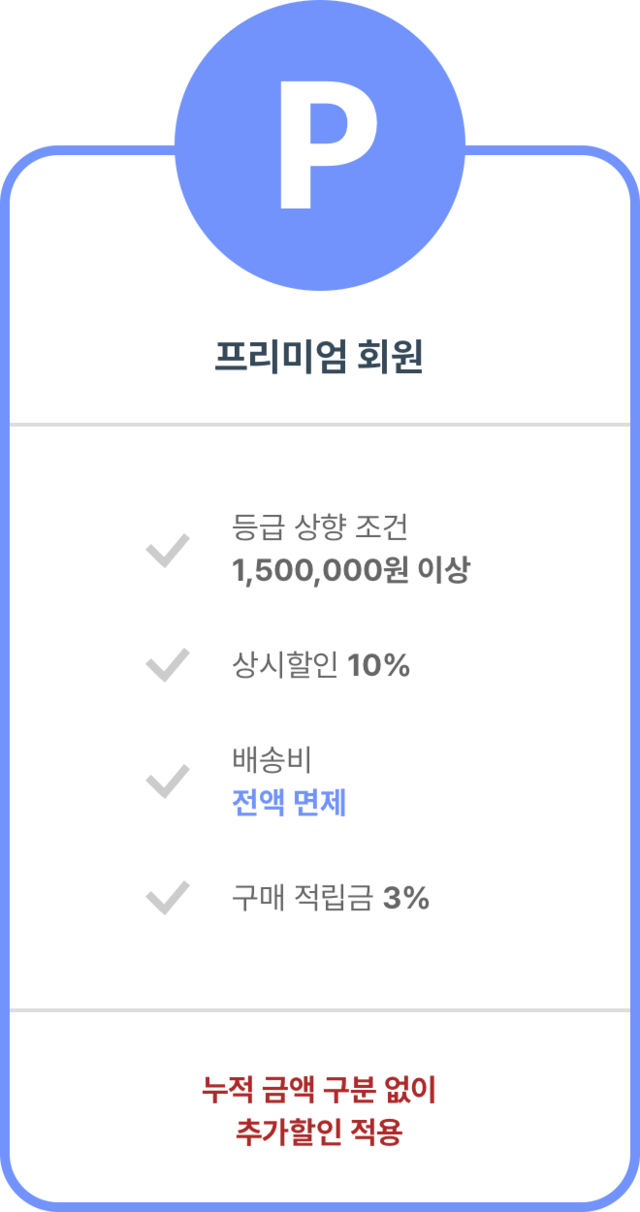The width and height of the screenshot is (640, 1212).
Task: Select the 구매 적립금 benefit text
Action: coord(303,898)
